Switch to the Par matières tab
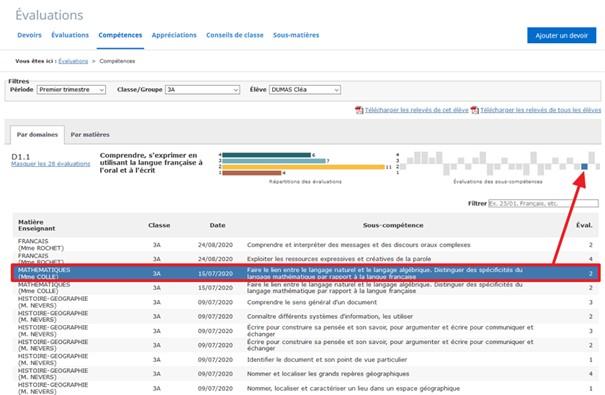The image size is (605, 395). (x=90, y=135)
